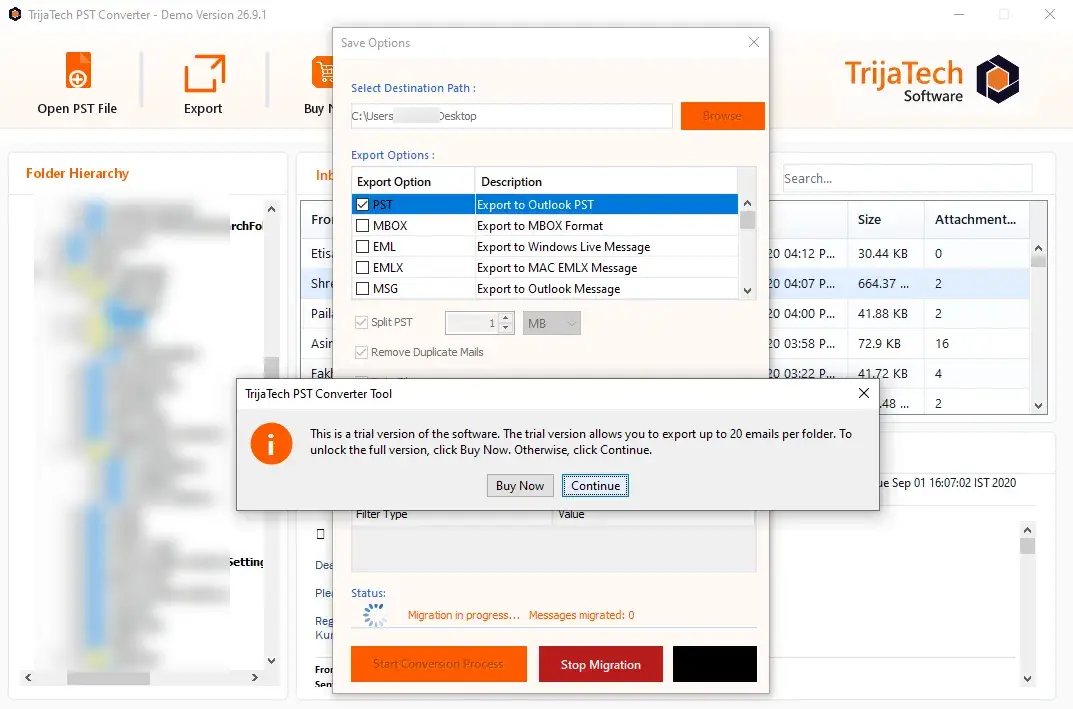This screenshot has width=1073, height=709.
Task: Click the Size column header
Action: pos(885,220)
